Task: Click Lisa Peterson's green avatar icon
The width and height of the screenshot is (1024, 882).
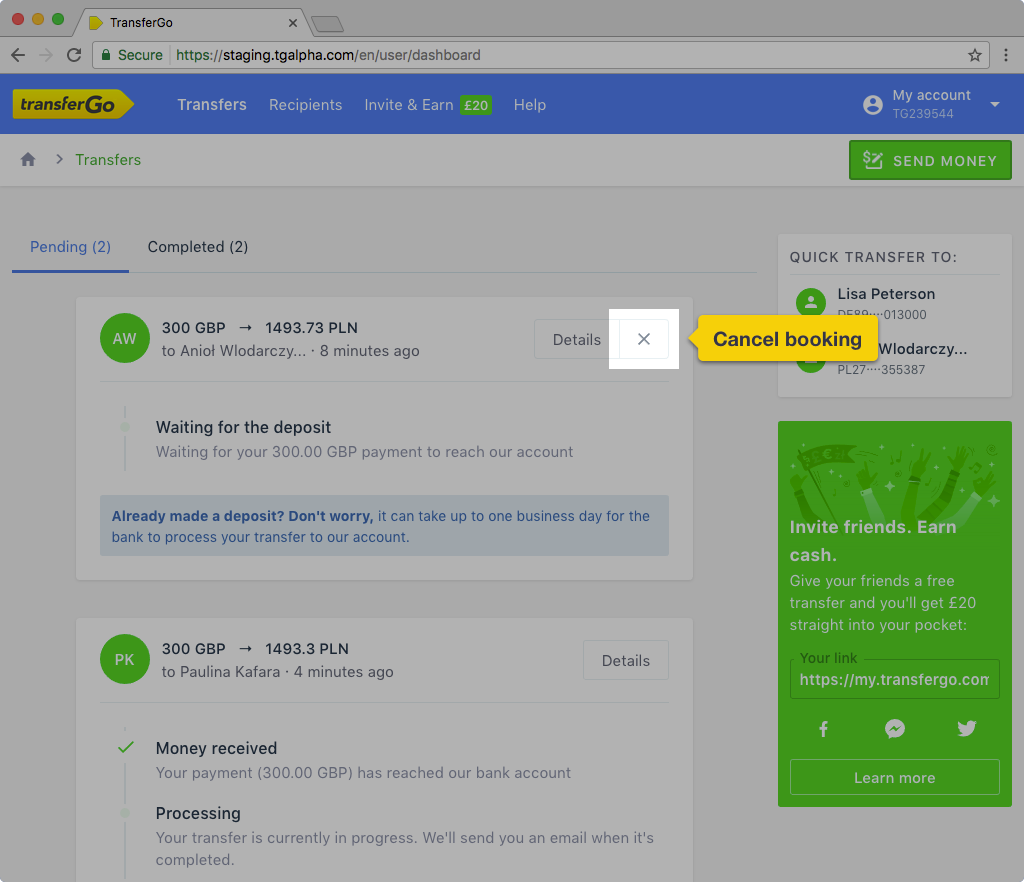Action: click(x=811, y=302)
